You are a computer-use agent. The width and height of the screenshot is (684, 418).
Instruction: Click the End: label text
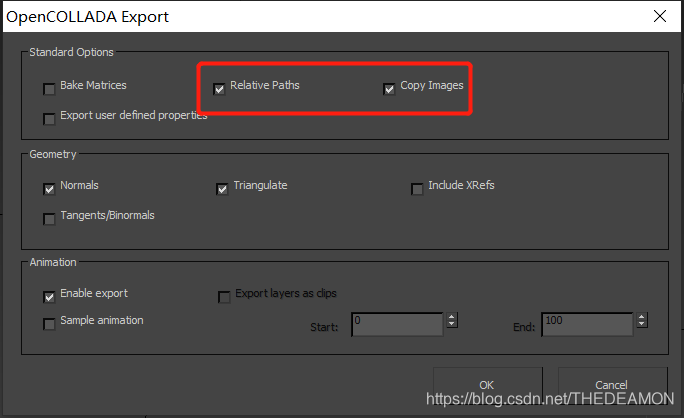pyautogui.click(x=524, y=327)
